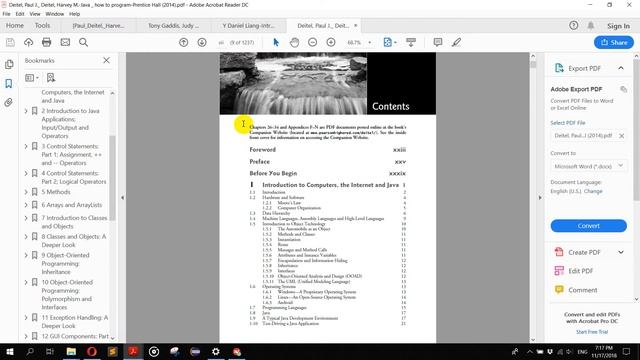This screenshot has width=640, height=360.
Task: Open the Tools tab
Action: point(42,25)
